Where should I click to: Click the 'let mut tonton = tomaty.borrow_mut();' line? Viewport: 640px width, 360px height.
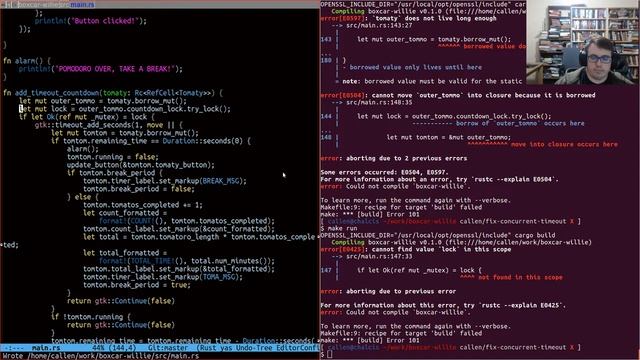[124, 133]
